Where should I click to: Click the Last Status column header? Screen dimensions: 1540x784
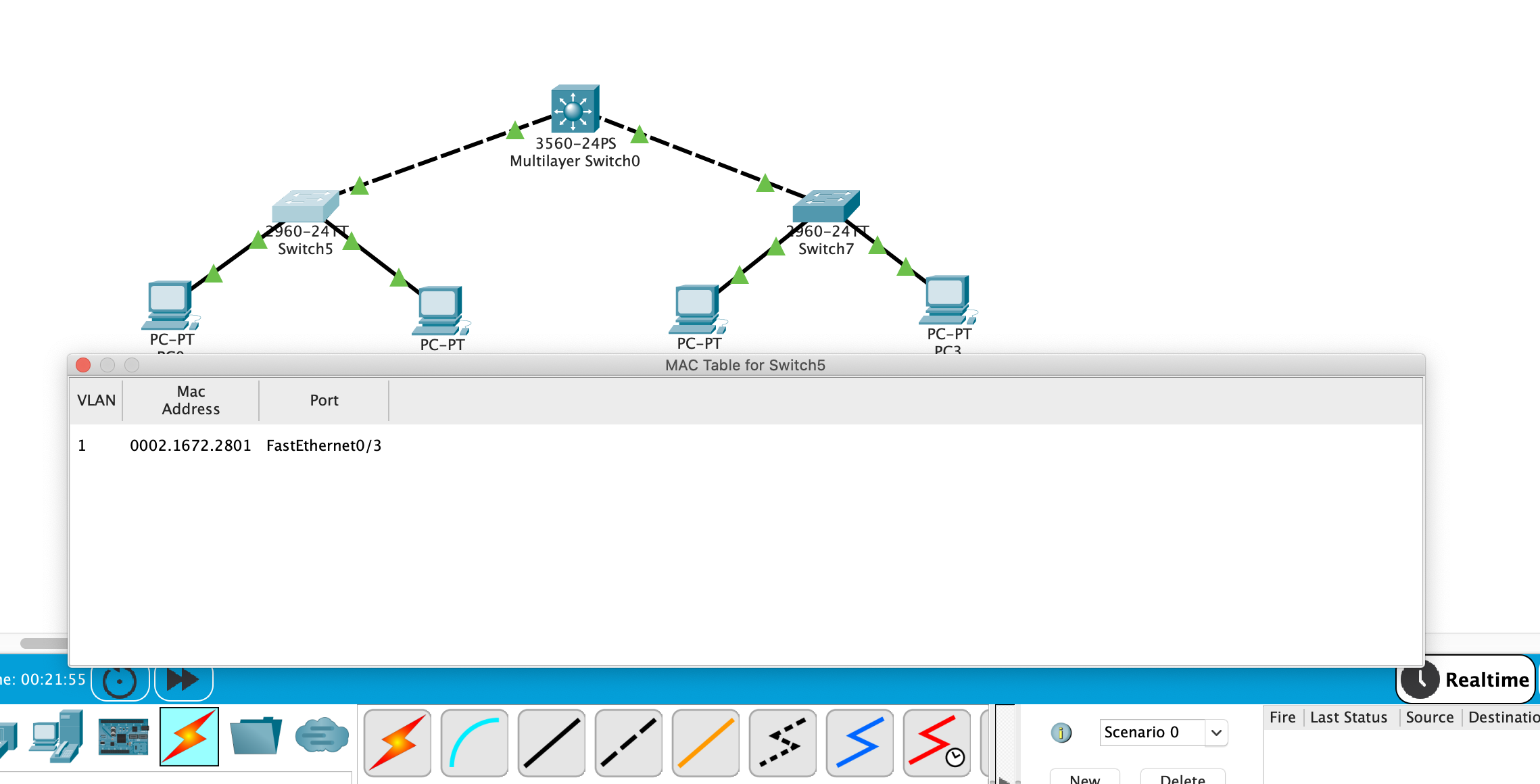tap(1349, 717)
